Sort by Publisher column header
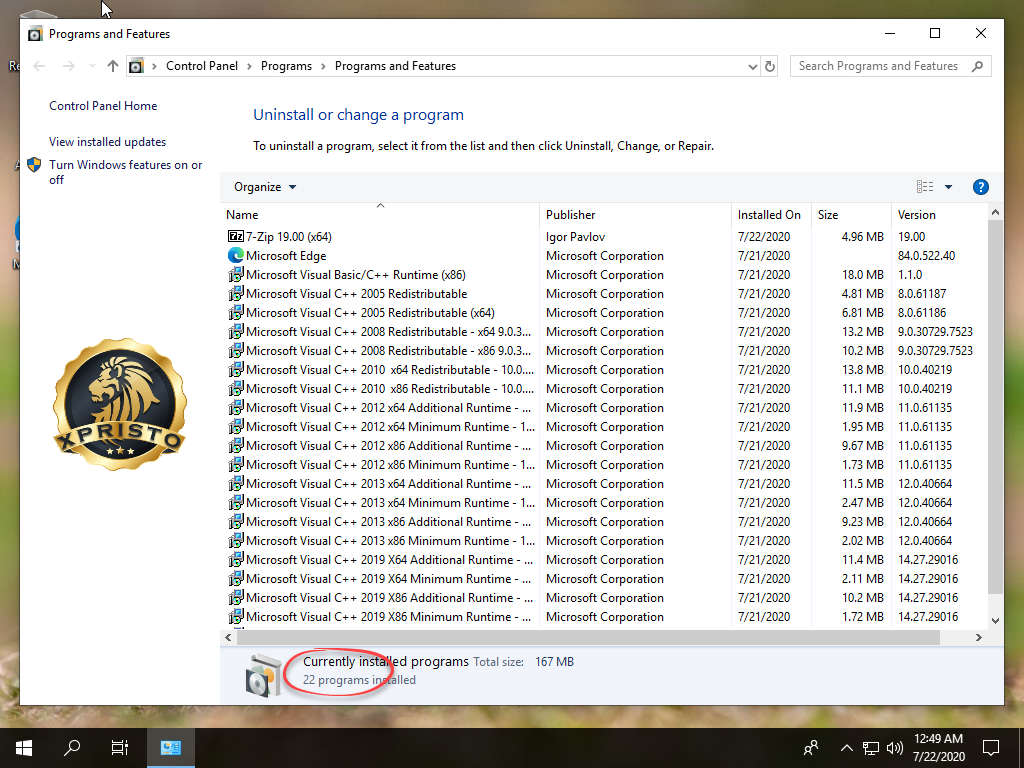1024x768 pixels. click(x=635, y=215)
